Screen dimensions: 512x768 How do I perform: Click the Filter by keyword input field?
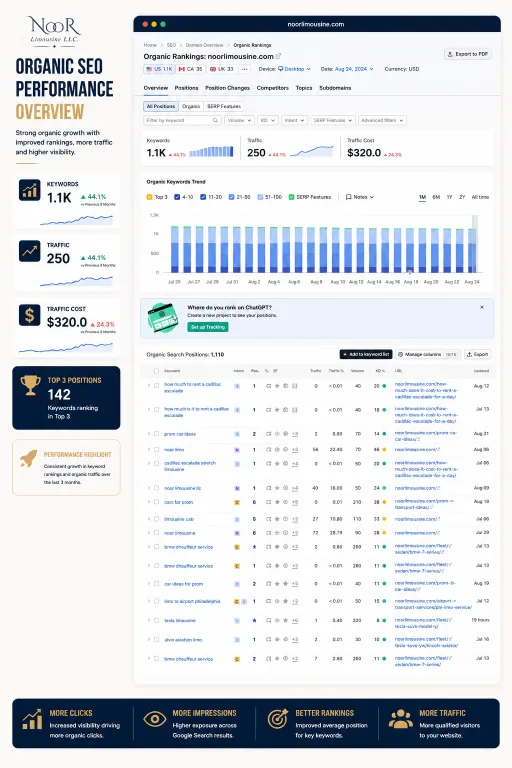point(182,120)
